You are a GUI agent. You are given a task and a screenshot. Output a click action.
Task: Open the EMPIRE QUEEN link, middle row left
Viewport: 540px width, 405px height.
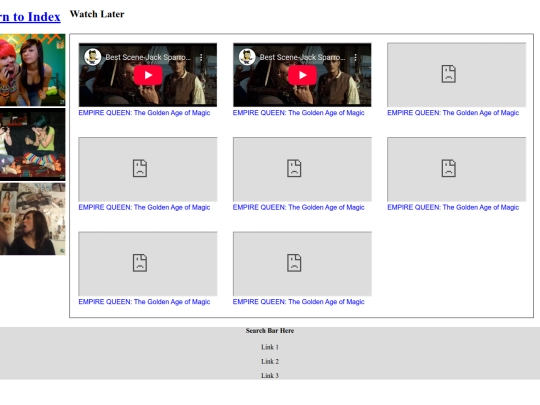(x=144, y=207)
